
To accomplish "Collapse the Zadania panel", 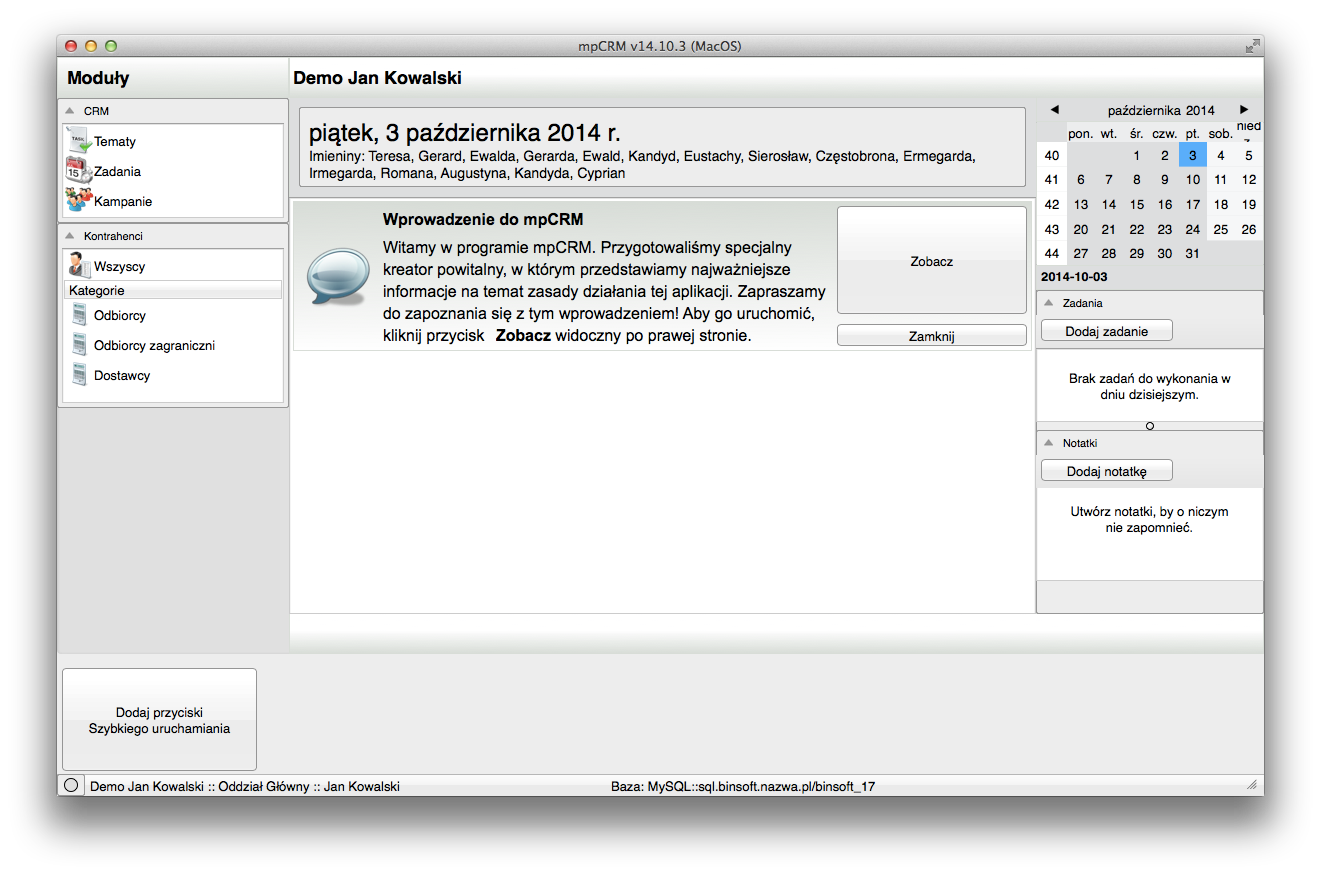I will tap(1049, 302).
